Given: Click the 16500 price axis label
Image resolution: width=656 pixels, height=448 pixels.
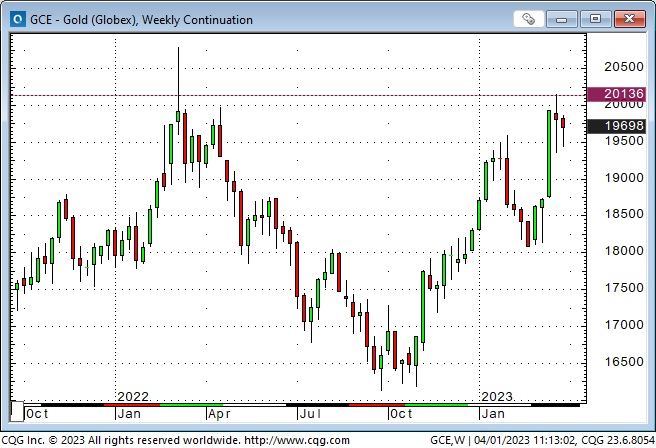Looking at the screenshot, I should 623,361.
